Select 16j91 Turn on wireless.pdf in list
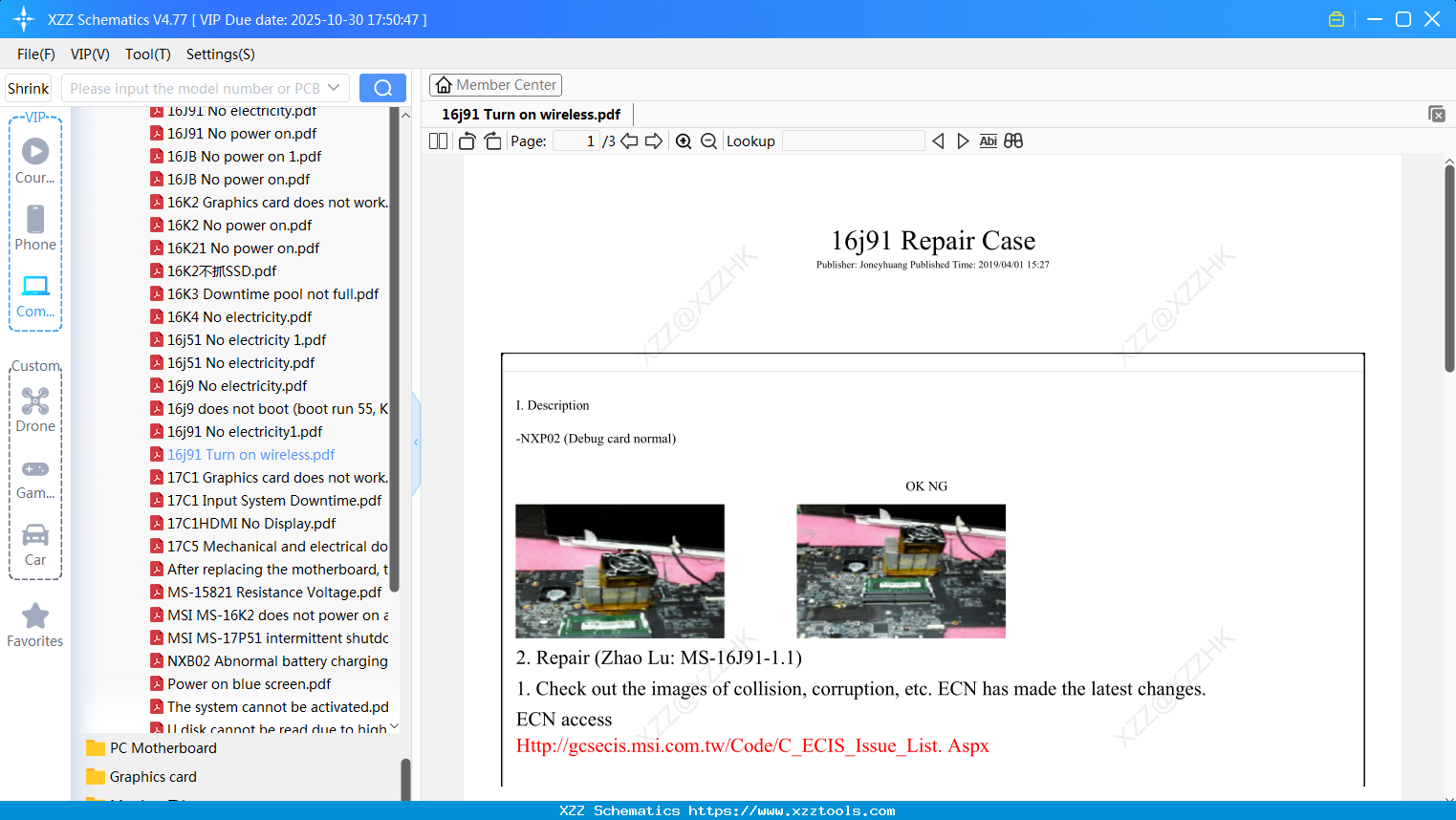This screenshot has width=1456, height=820. pos(250,455)
